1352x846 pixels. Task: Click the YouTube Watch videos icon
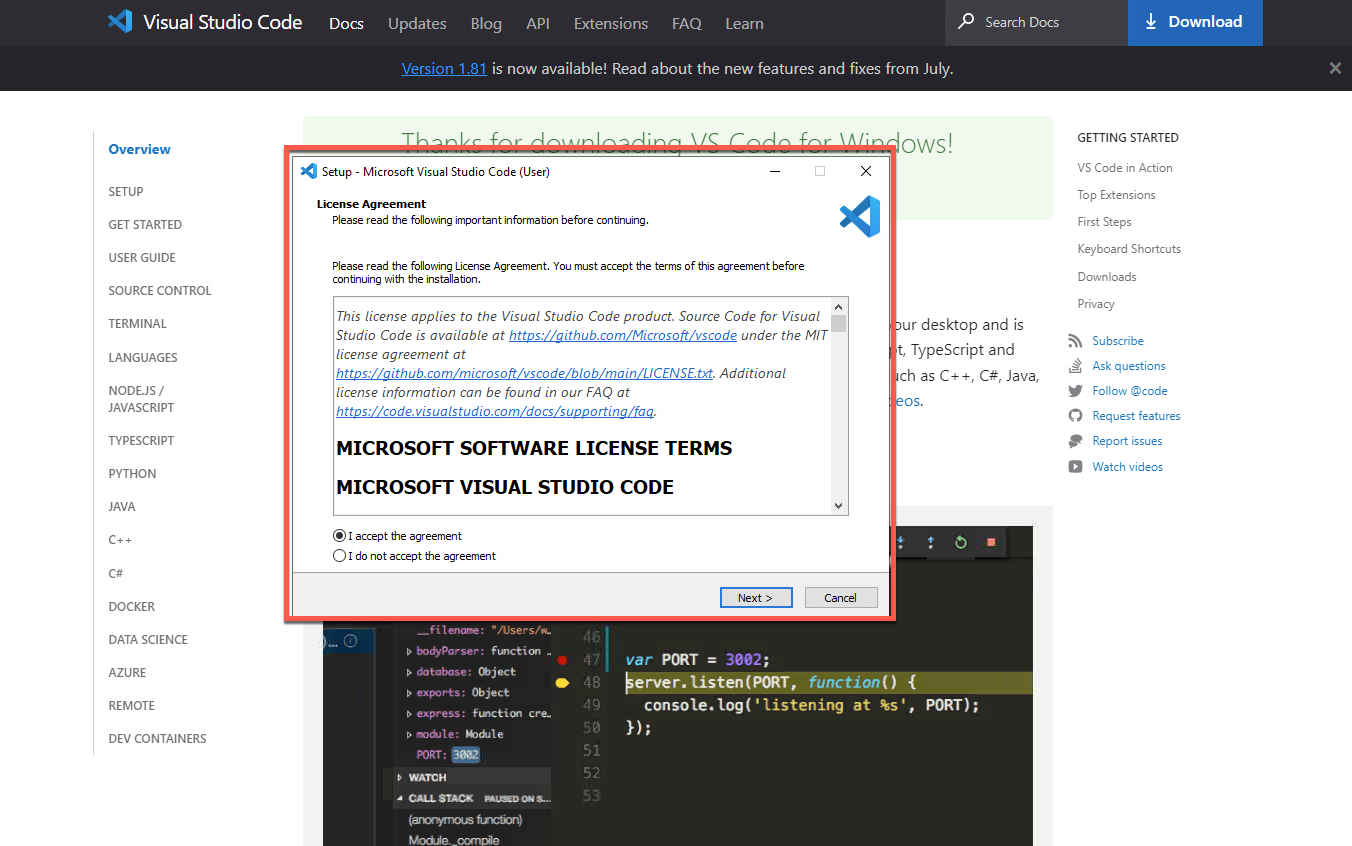1075,467
